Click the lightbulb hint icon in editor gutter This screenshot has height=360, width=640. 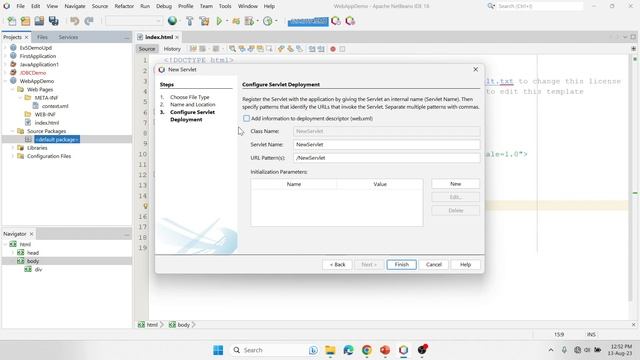145,206
